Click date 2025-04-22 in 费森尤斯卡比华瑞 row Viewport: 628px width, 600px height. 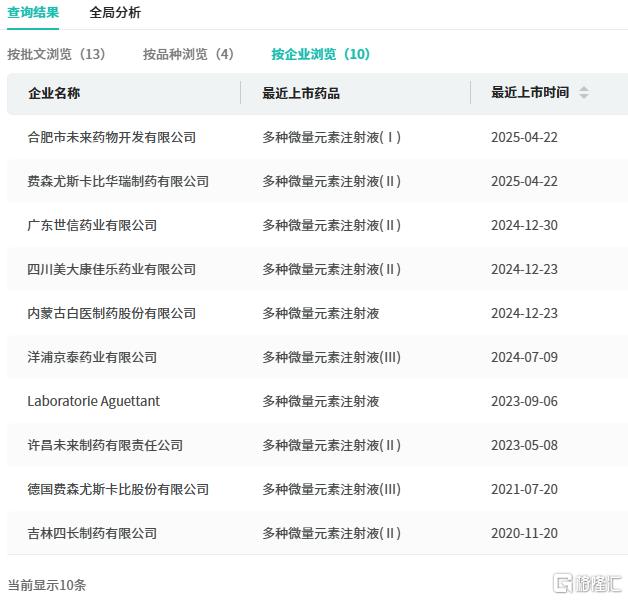(x=524, y=181)
